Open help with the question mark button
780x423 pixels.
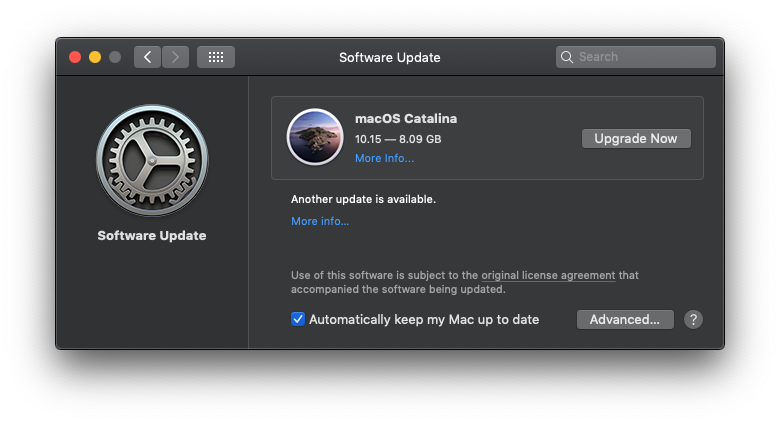(x=693, y=319)
